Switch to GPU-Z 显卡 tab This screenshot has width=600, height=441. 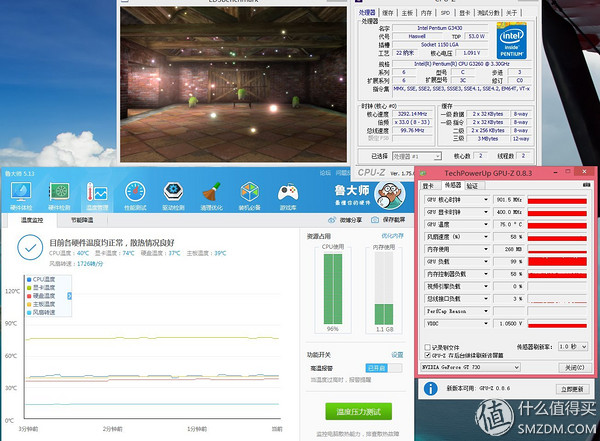click(428, 186)
